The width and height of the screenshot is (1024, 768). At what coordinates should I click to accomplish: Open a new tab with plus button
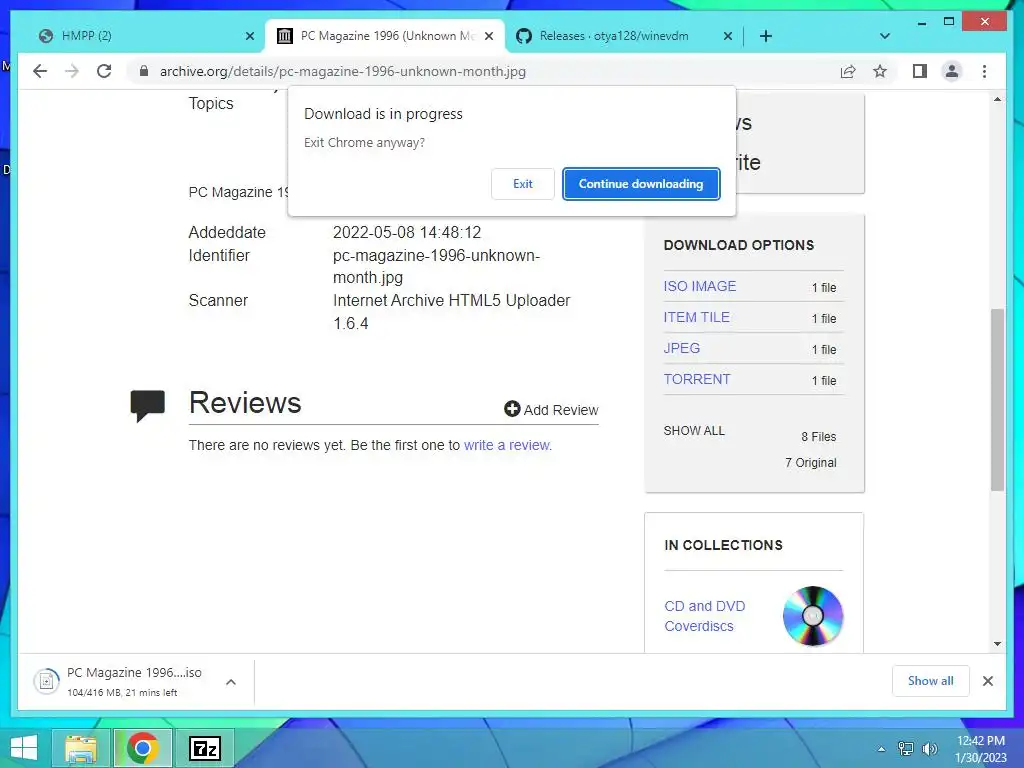click(x=765, y=36)
